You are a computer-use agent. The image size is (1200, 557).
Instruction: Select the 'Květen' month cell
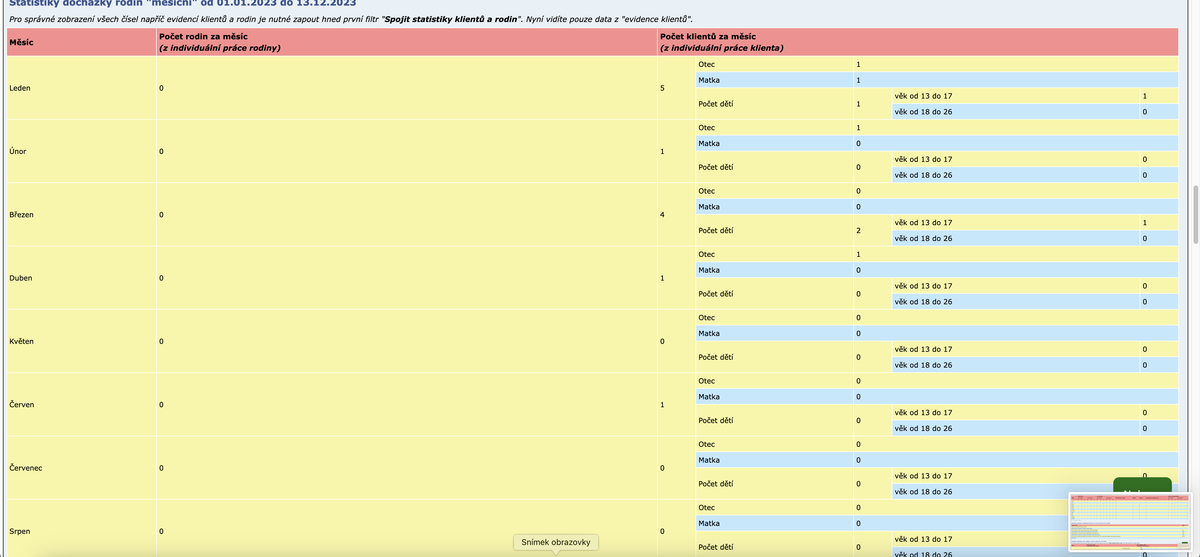[x=22, y=341]
